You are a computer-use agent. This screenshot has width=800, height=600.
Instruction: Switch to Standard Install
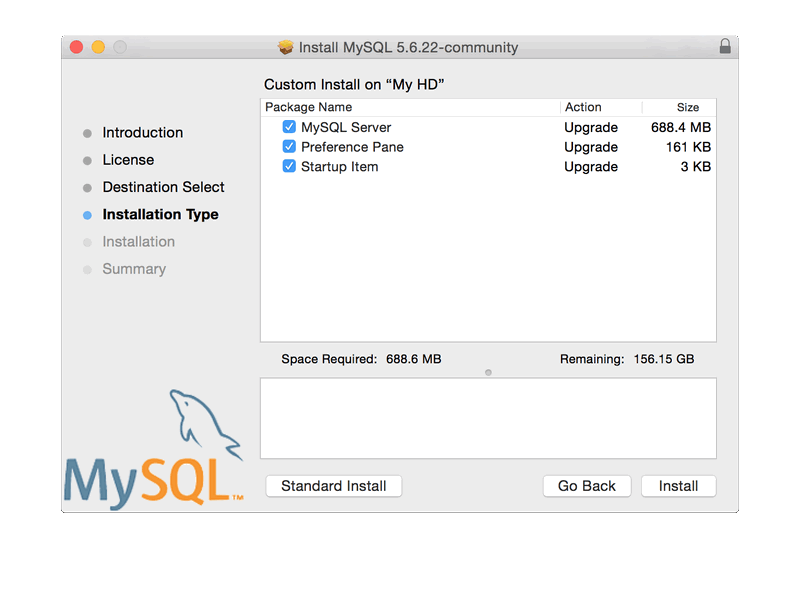point(333,486)
